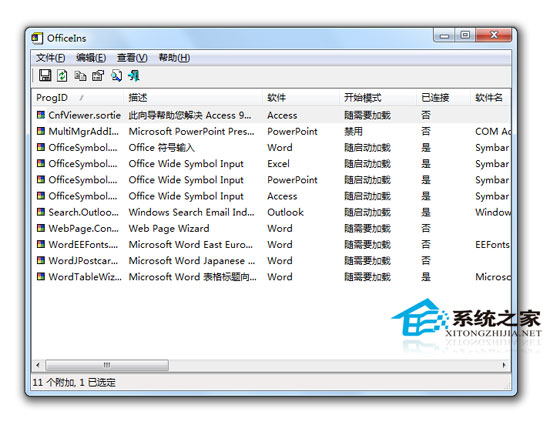Click the 'Web Page Wizard' description cell
The width and height of the screenshot is (550, 425).
tap(169, 229)
